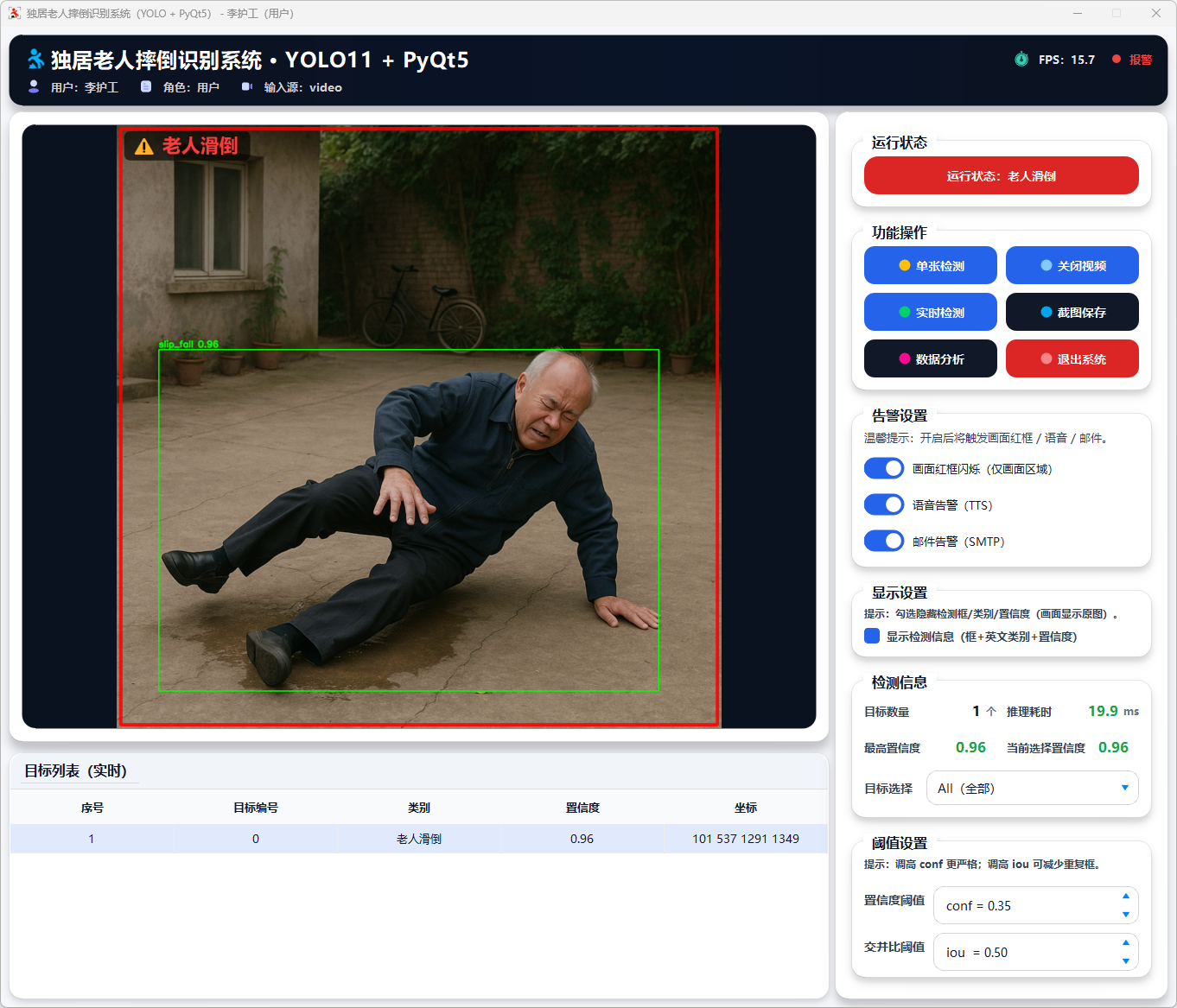
Task: Disable the voice alarm (TTS) switch
Action: coord(884,504)
